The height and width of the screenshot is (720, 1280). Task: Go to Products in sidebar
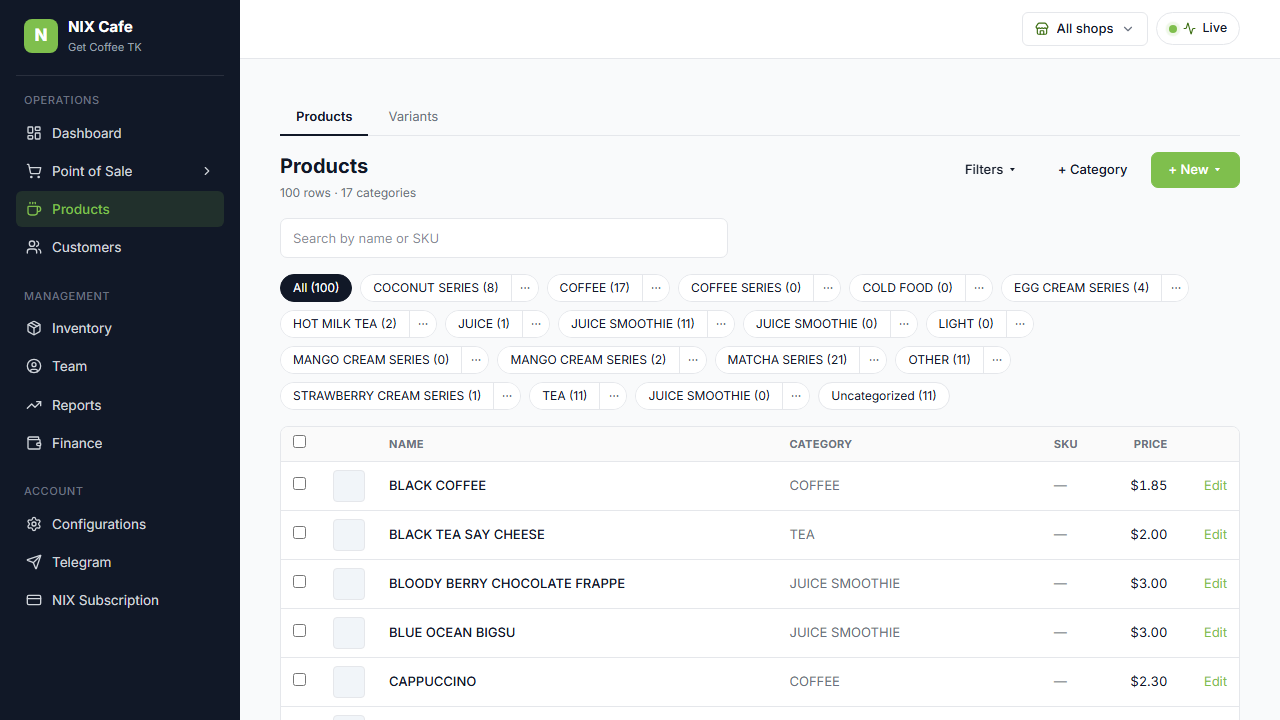point(120,209)
